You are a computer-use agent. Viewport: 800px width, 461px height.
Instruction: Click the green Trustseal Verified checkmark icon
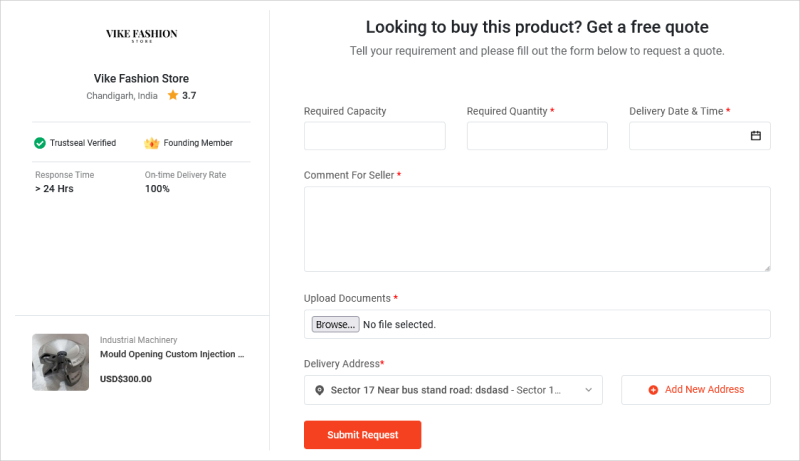pyautogui.click(x=40, y=143)
